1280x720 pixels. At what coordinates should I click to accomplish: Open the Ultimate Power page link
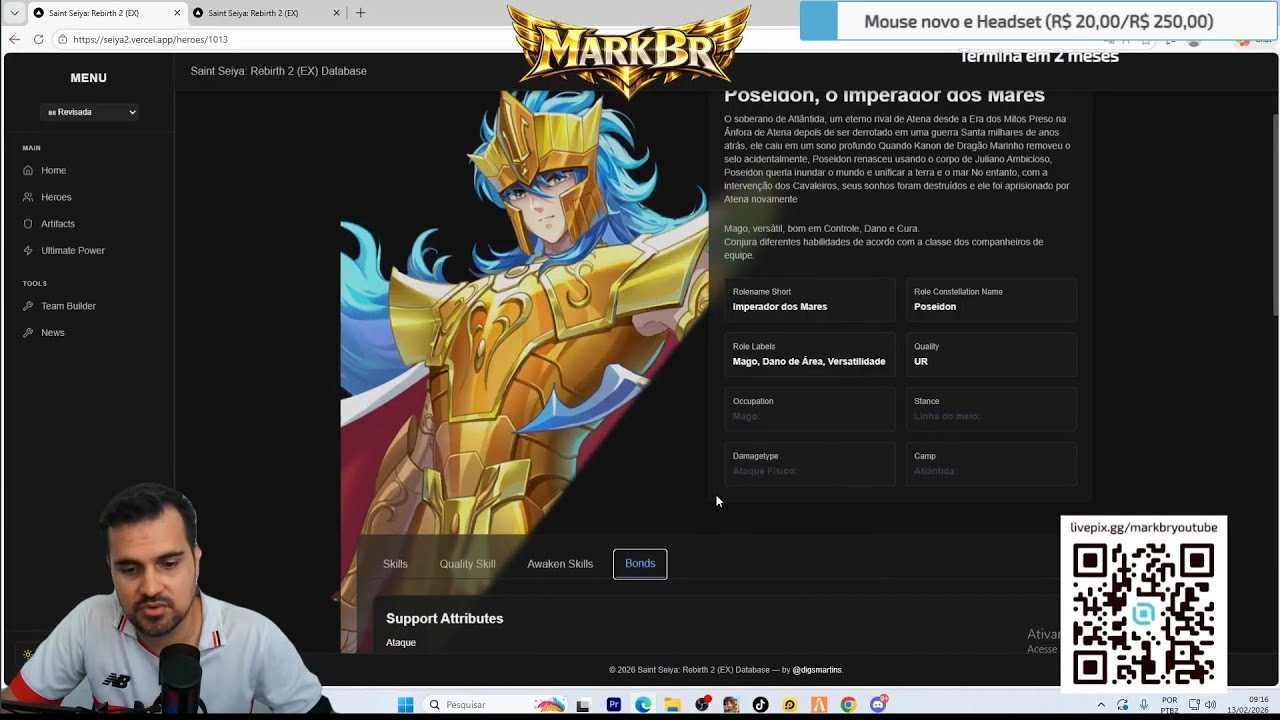tap(73, 250)
